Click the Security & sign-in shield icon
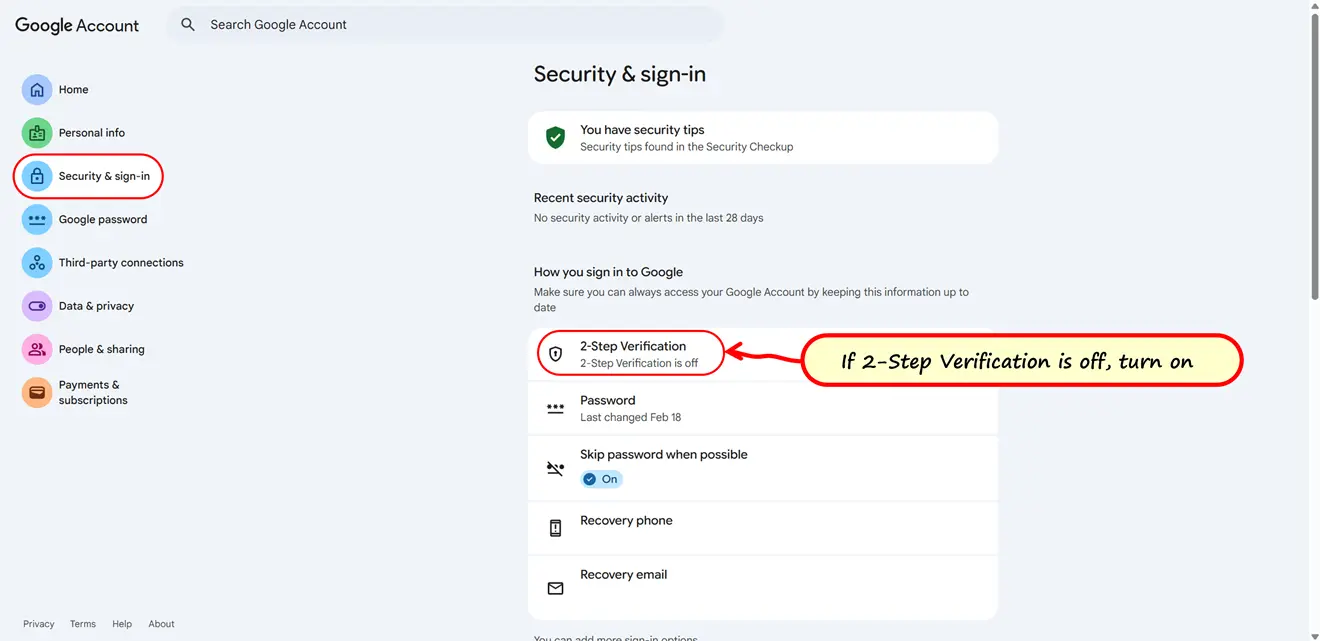 tap(37, 175)
